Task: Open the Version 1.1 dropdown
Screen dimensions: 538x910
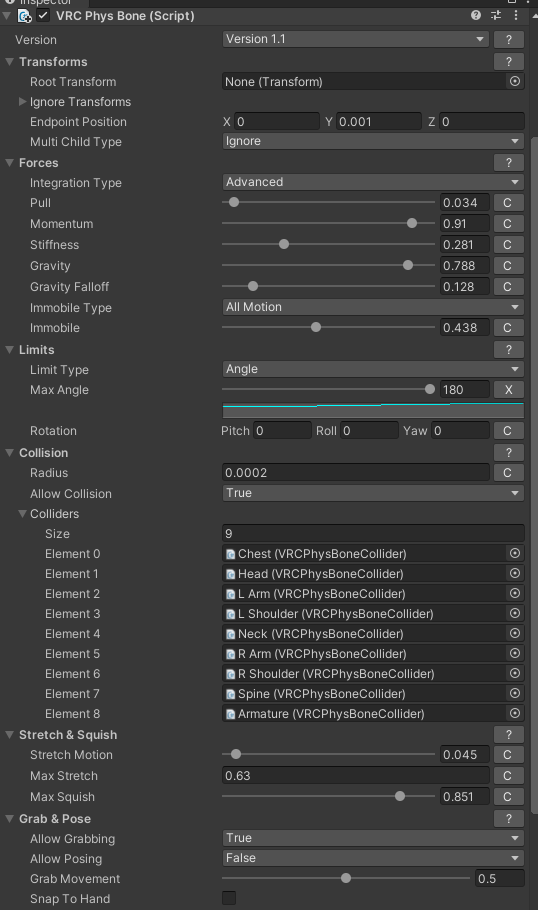Action: [356, 39]
